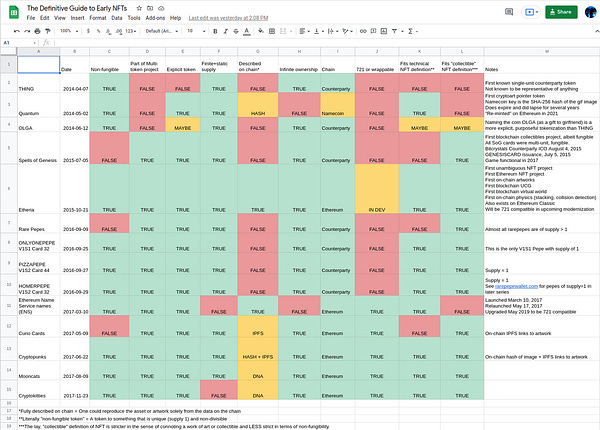Insert a link with chain icon

363,31
